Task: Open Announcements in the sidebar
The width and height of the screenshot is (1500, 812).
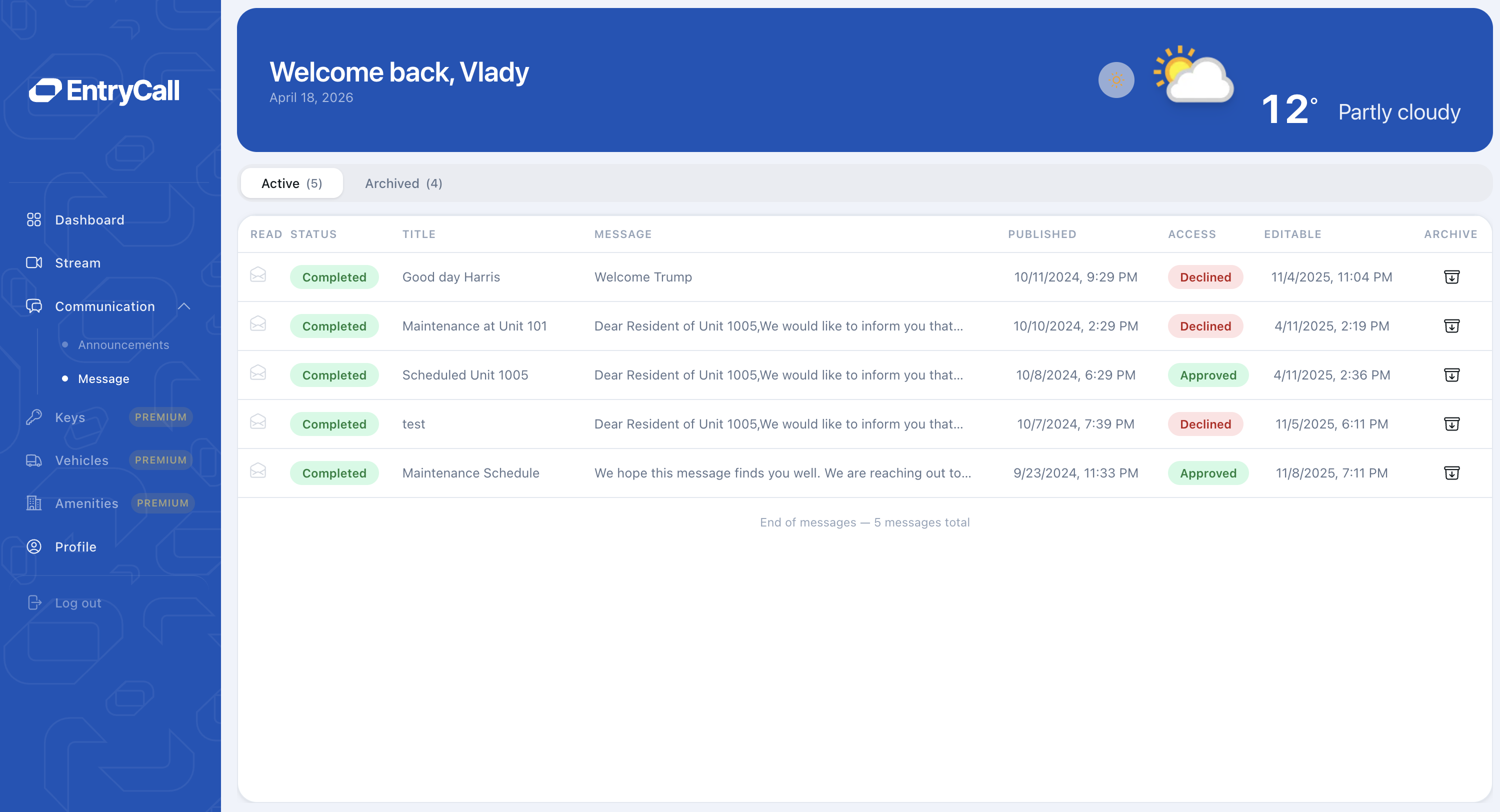Action: [x=123, y=345]
